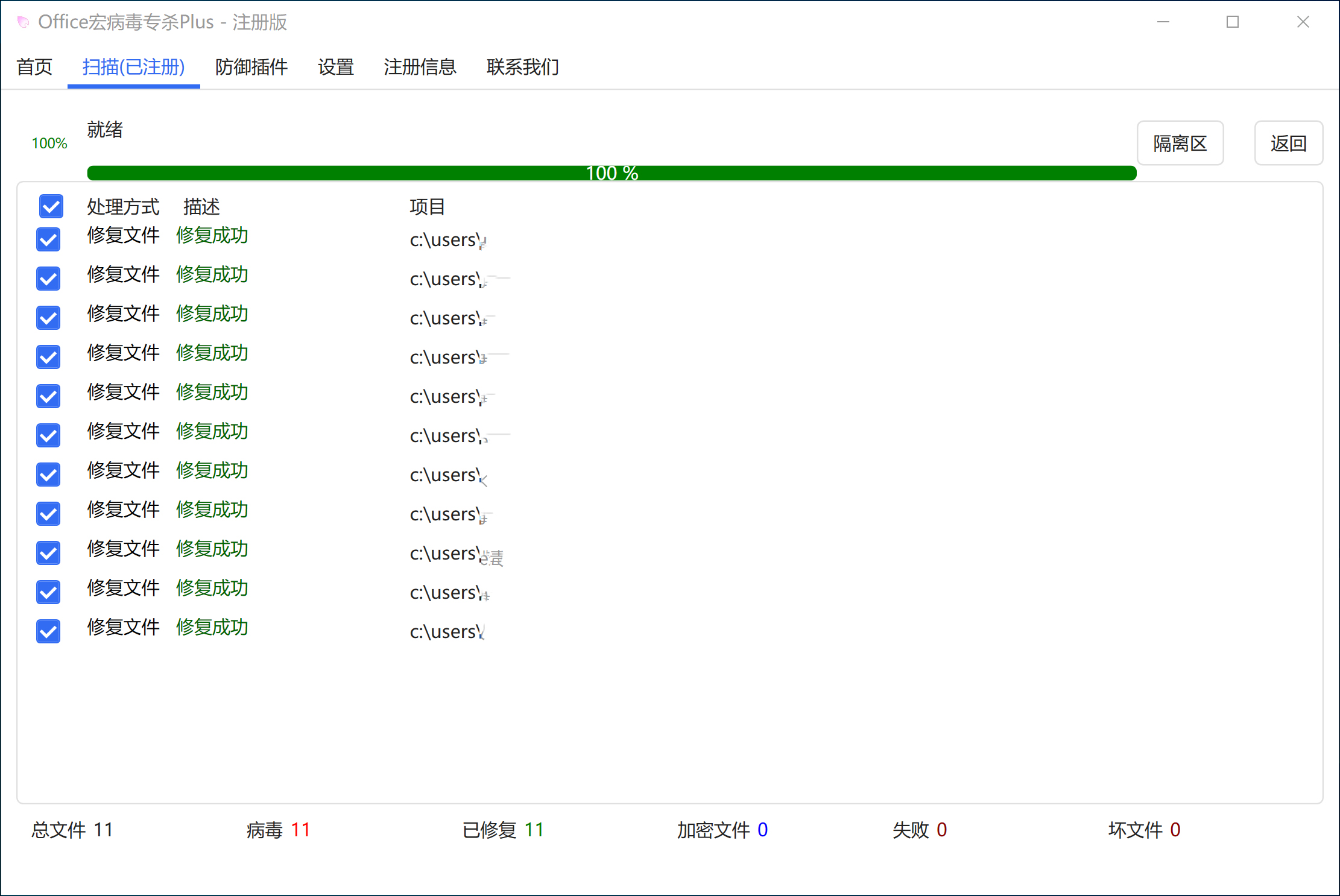This screenshot has height=896, width=1340.
Task: Go to the 注册信息 tab
Action: pyautogui.click(x=420, y=67)
